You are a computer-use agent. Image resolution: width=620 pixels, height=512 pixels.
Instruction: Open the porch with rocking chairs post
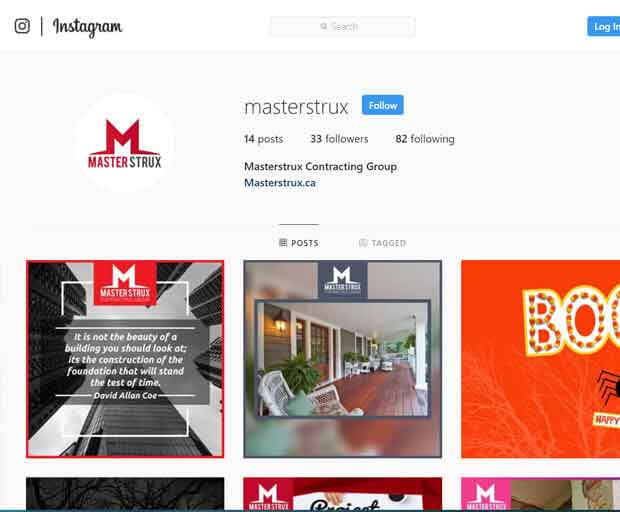click(x=342, y=359)
